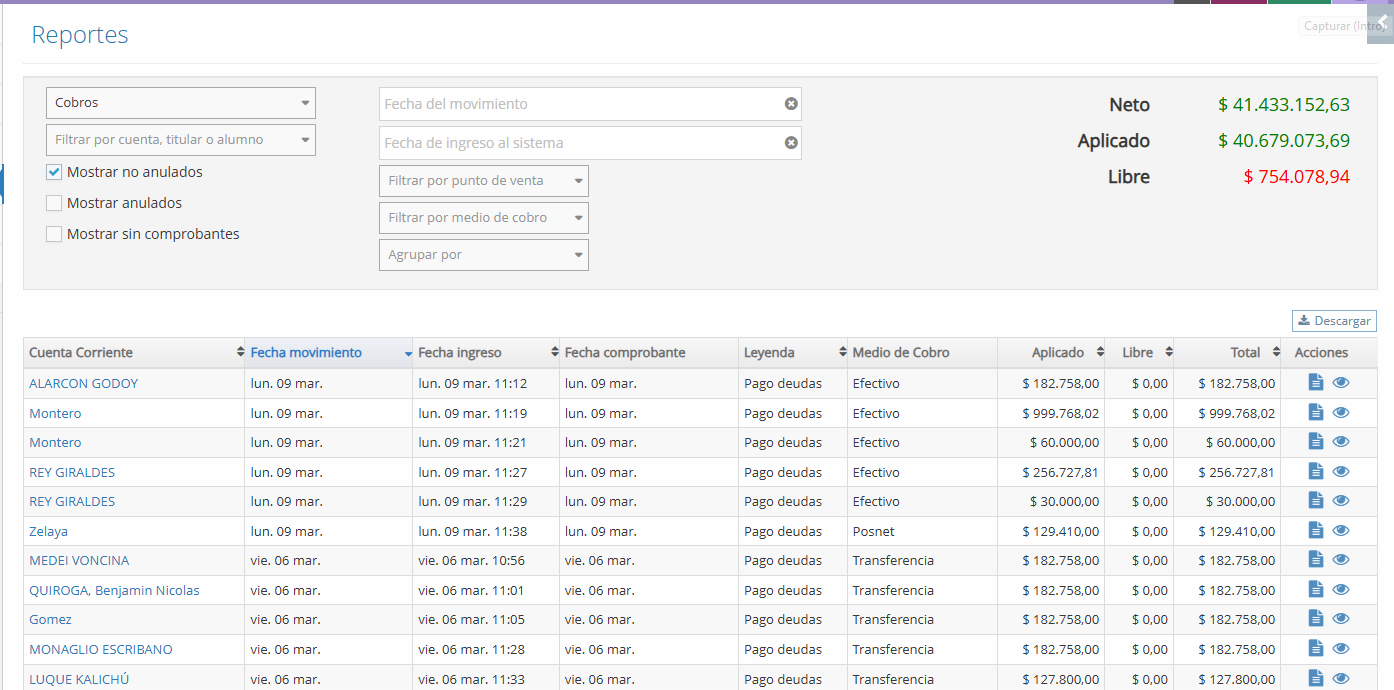Click eye icon in Gomez row
1394x690 pixels.
[1341, 619]
